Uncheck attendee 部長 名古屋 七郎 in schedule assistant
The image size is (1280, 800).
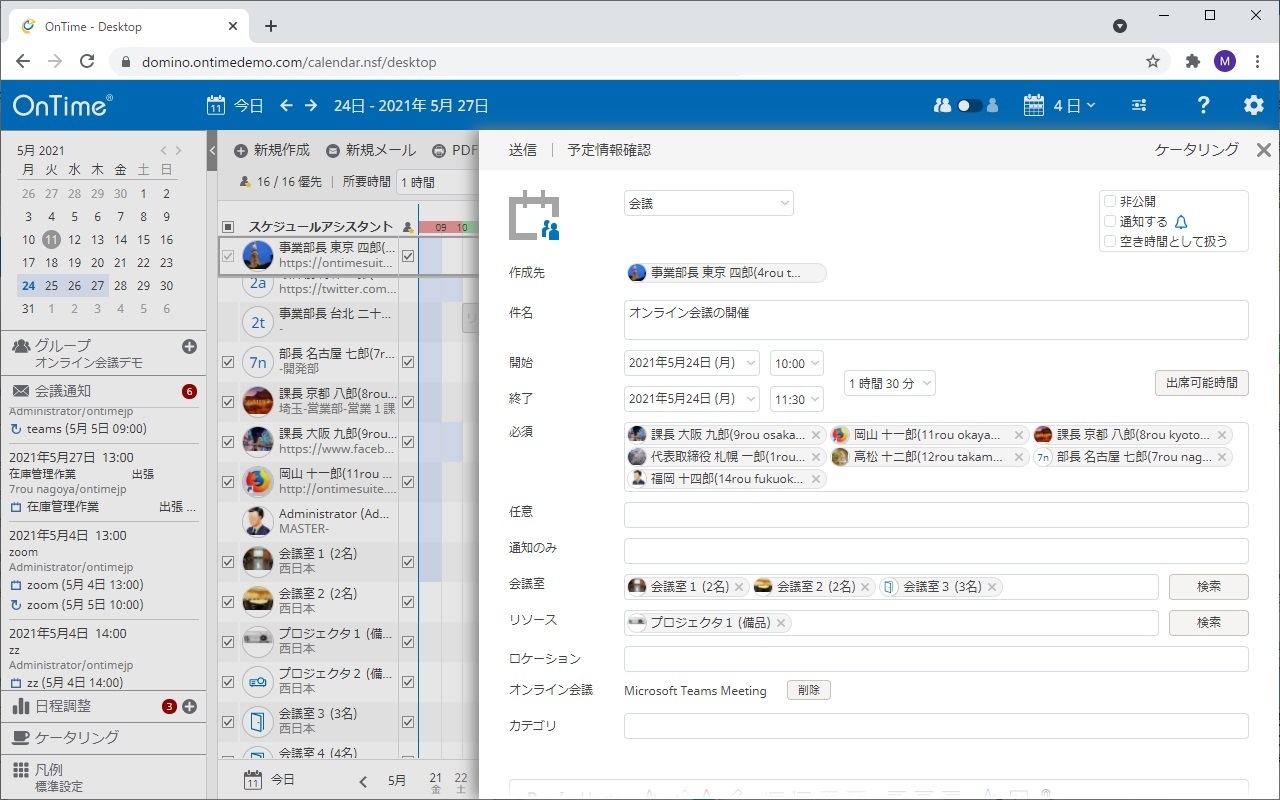coord(227,363)
